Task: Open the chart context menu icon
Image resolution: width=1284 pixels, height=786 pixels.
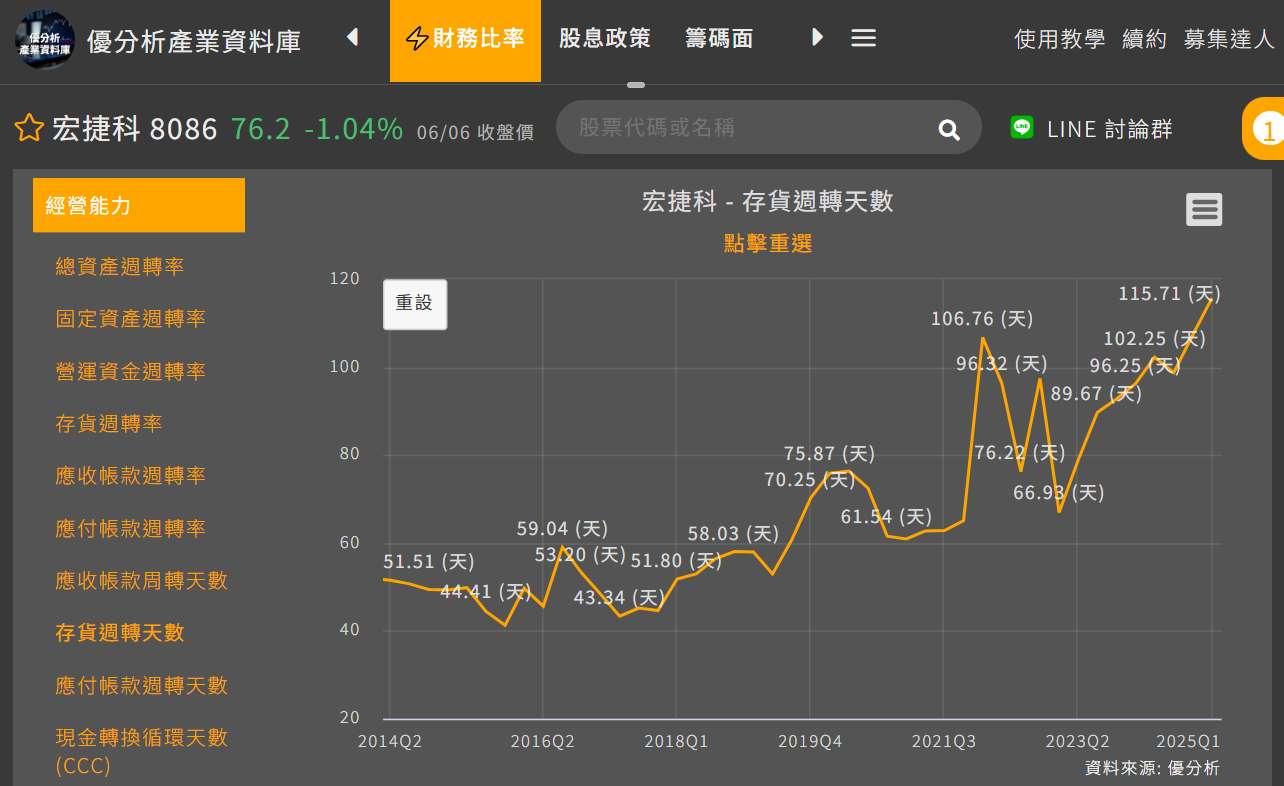Action: pos(1204,209)
